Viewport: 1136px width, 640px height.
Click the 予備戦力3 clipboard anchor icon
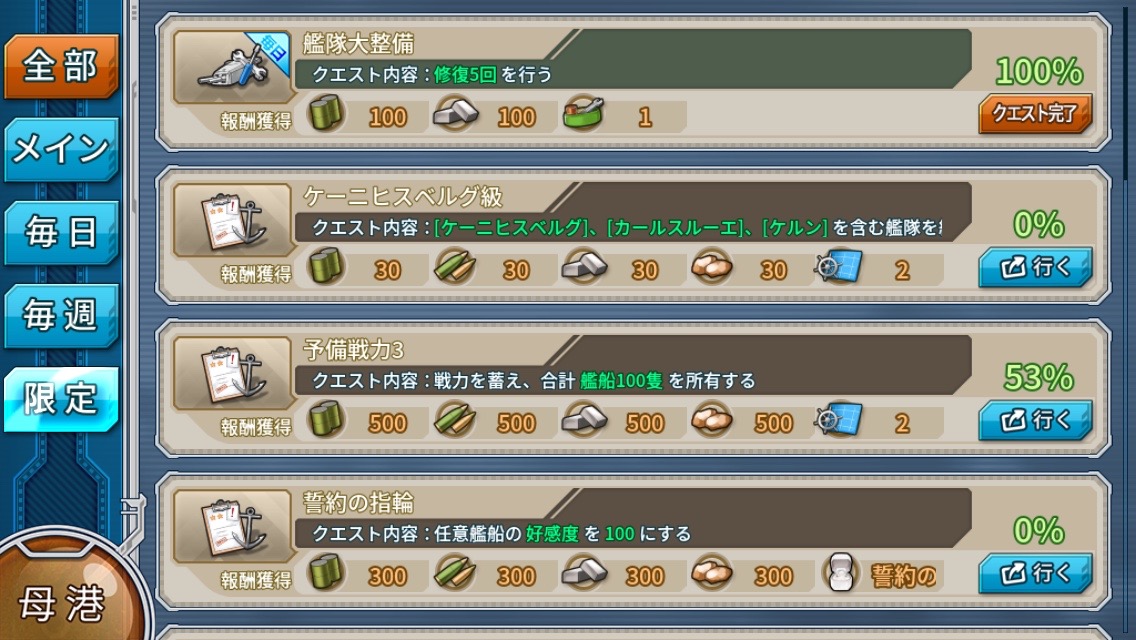point(233,373)
